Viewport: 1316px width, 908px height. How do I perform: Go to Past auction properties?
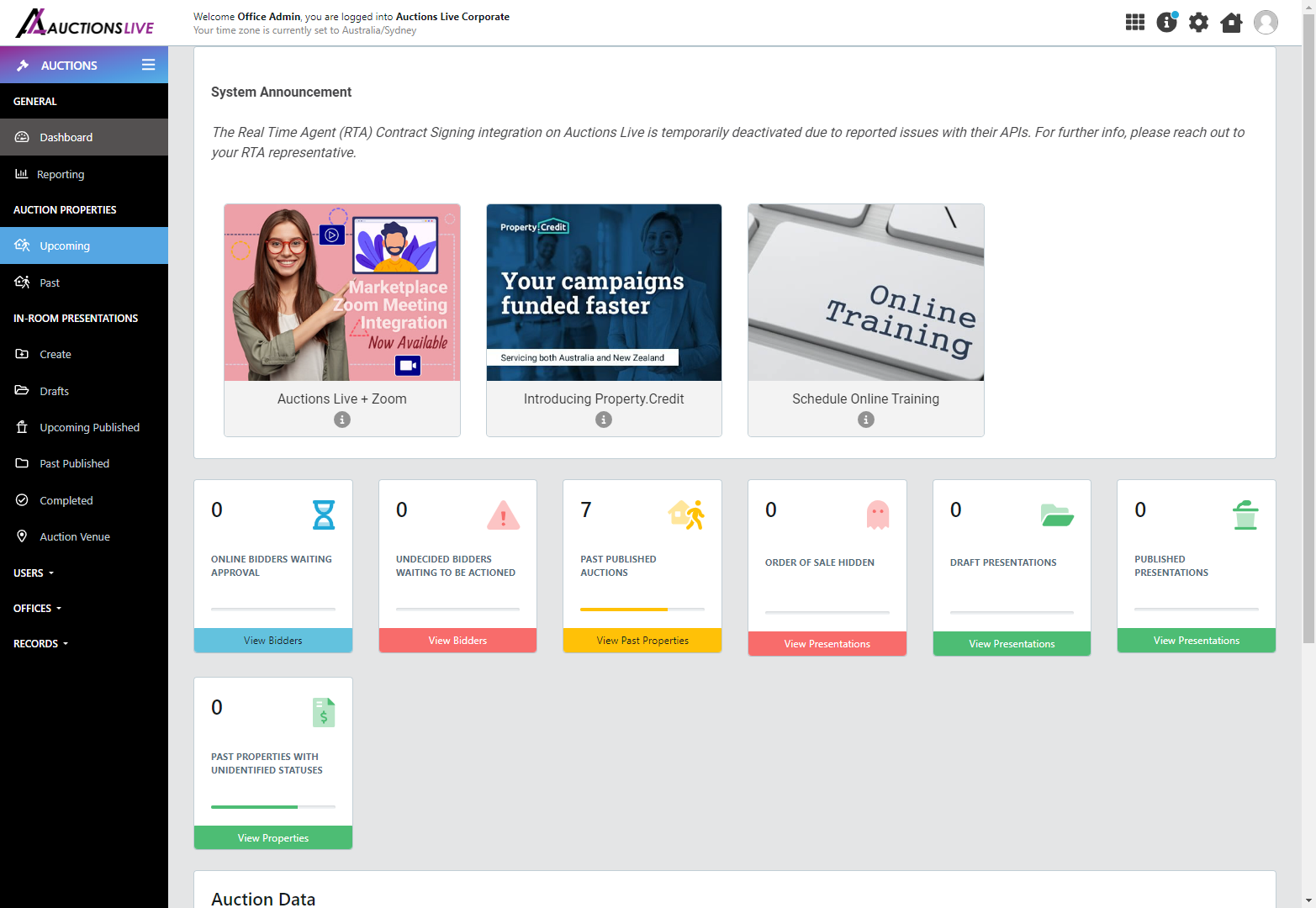(84, 282)
